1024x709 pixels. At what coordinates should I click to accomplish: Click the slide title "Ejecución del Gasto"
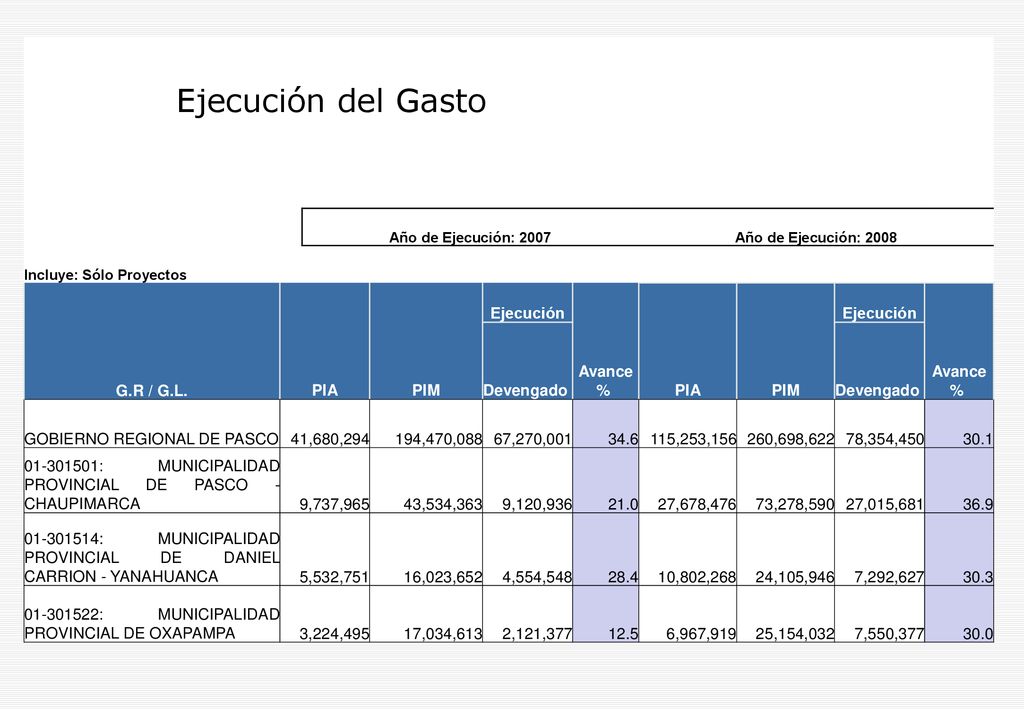[331, 101]
